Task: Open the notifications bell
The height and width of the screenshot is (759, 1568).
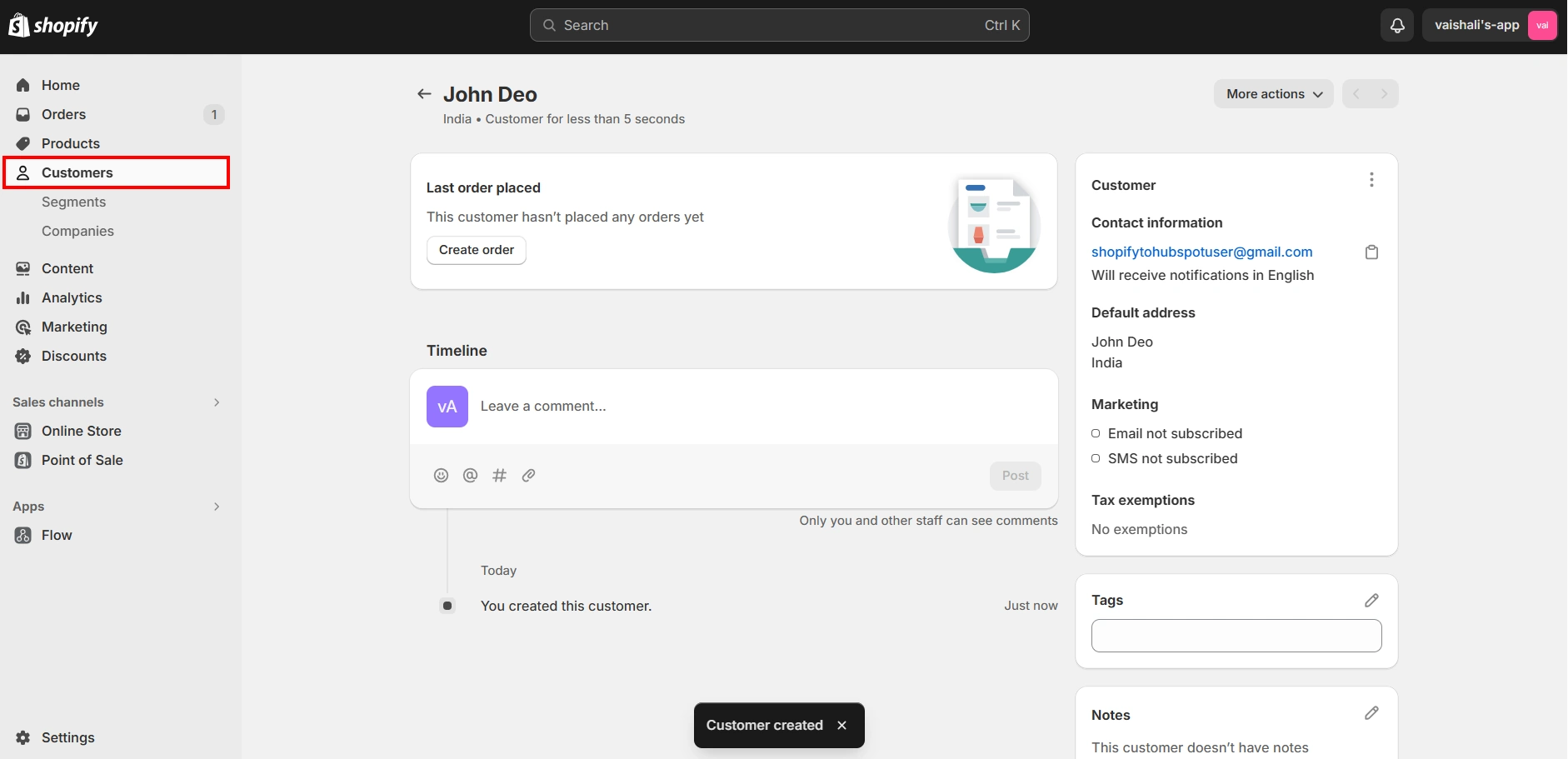Action: [x=1396, y=25]
